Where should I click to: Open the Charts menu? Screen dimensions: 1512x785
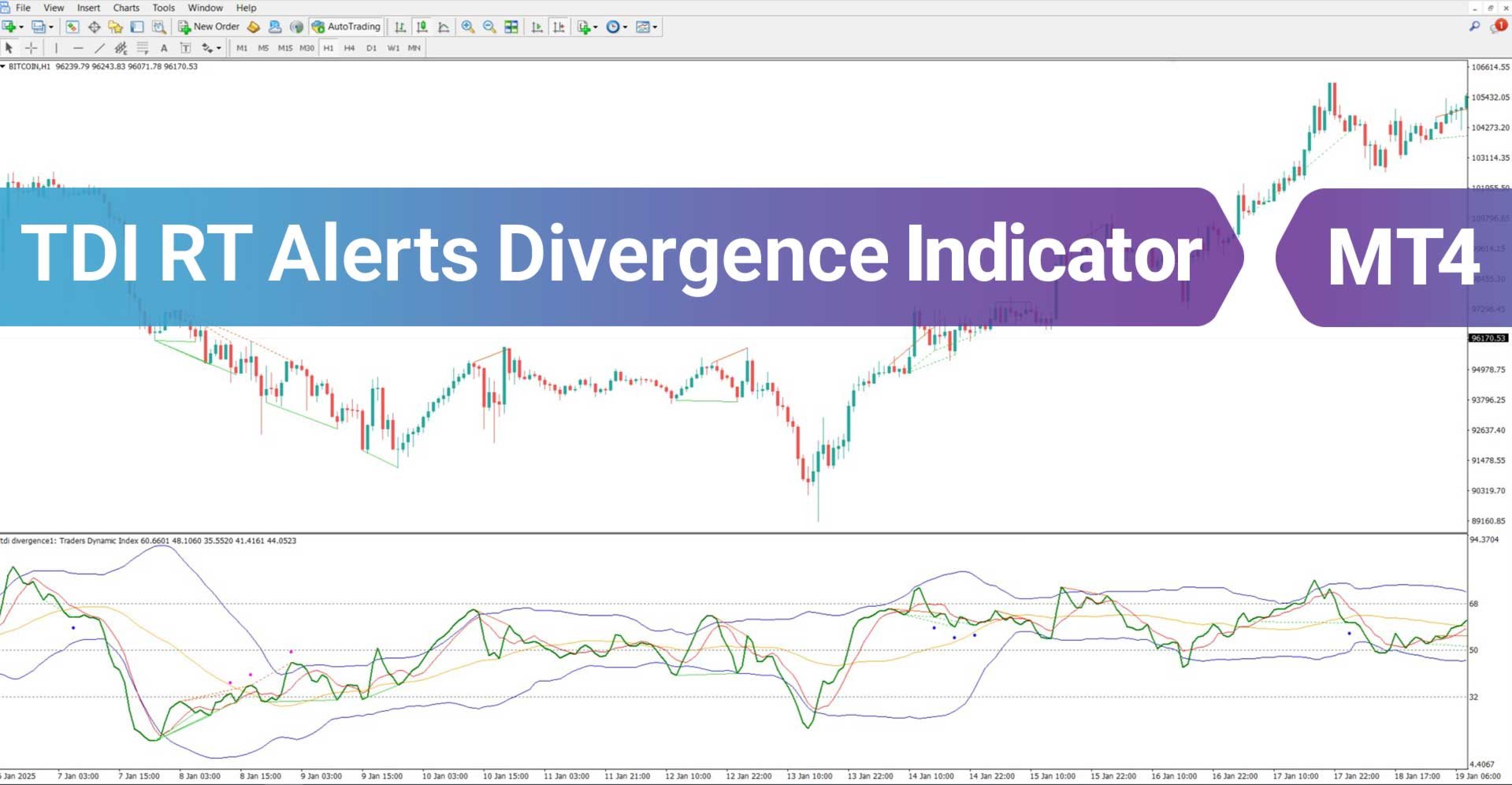pyautogui.click(x=126, y=8)
